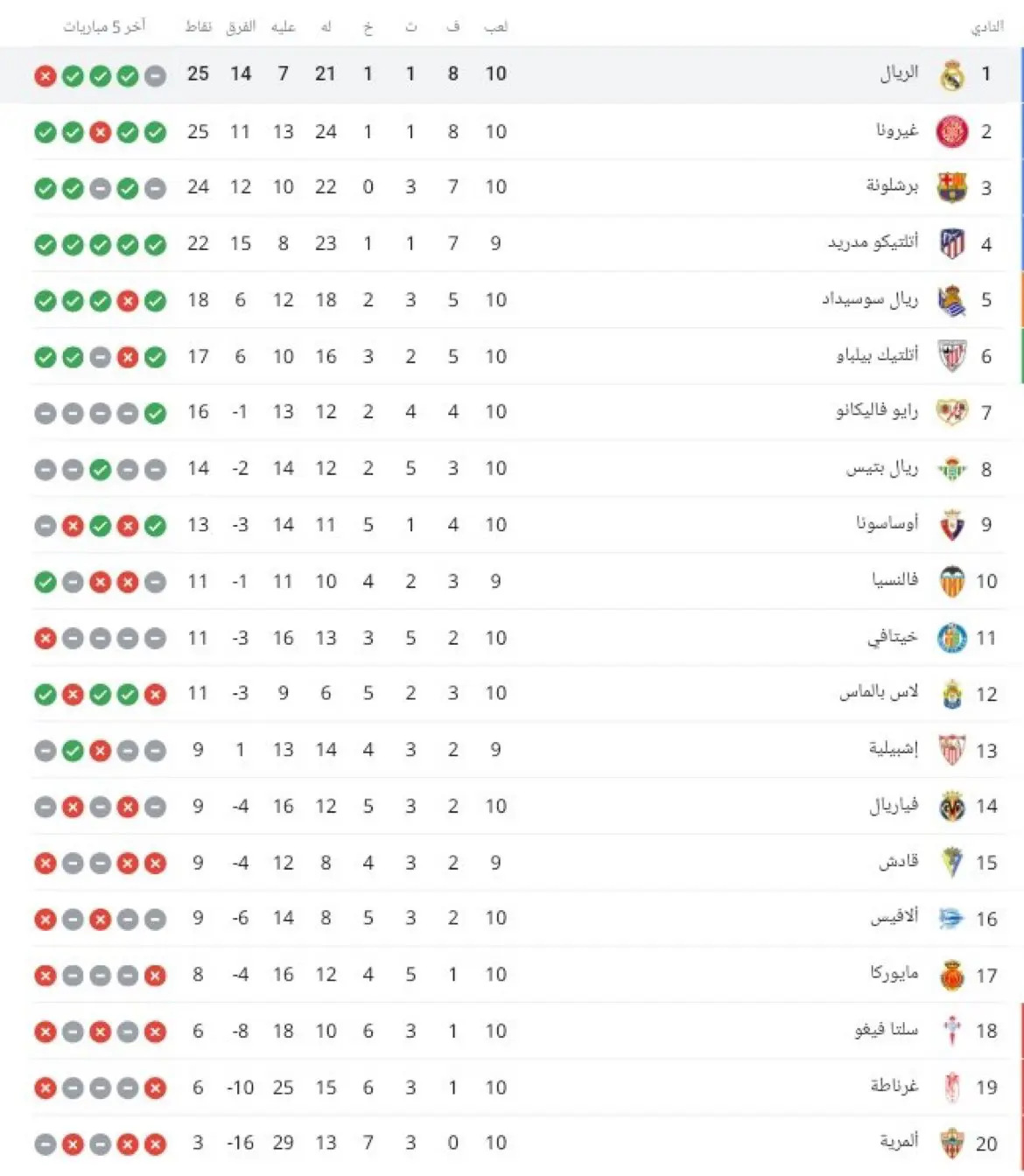Click Real Madrid's red loss result icon
The image size is (1024, 1176).
(46, 76)
